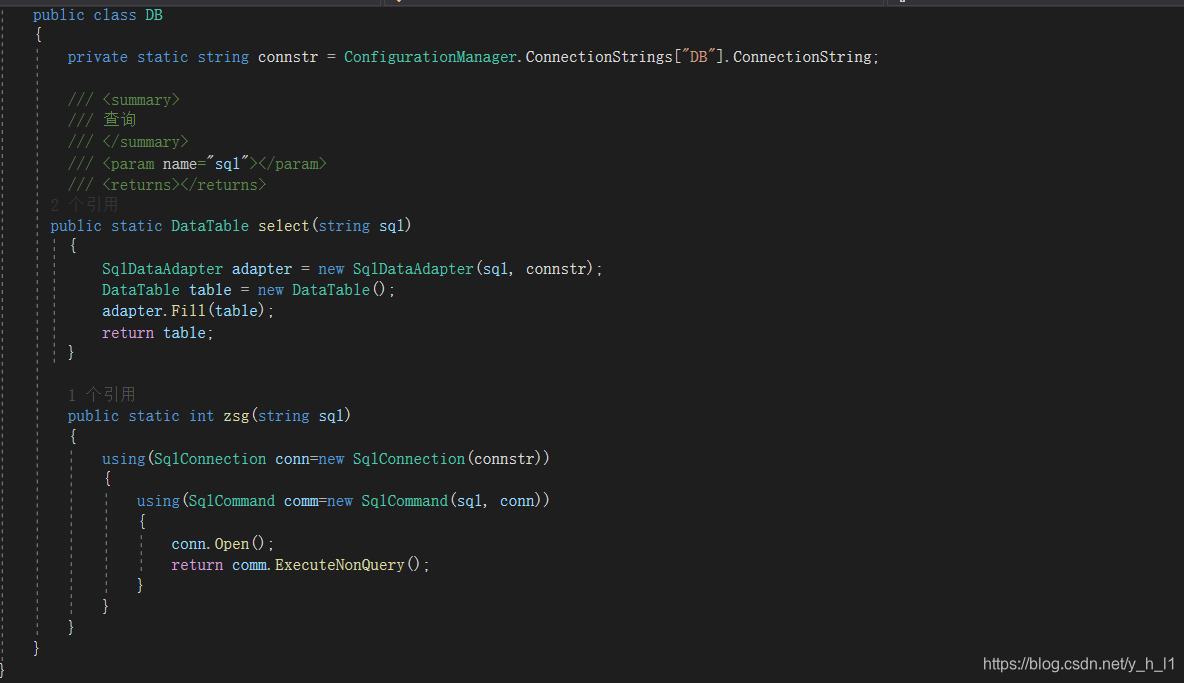1184x683 pixels.
Task: Click new SqlDataAdapter constructor call
Action: (460, 269)
